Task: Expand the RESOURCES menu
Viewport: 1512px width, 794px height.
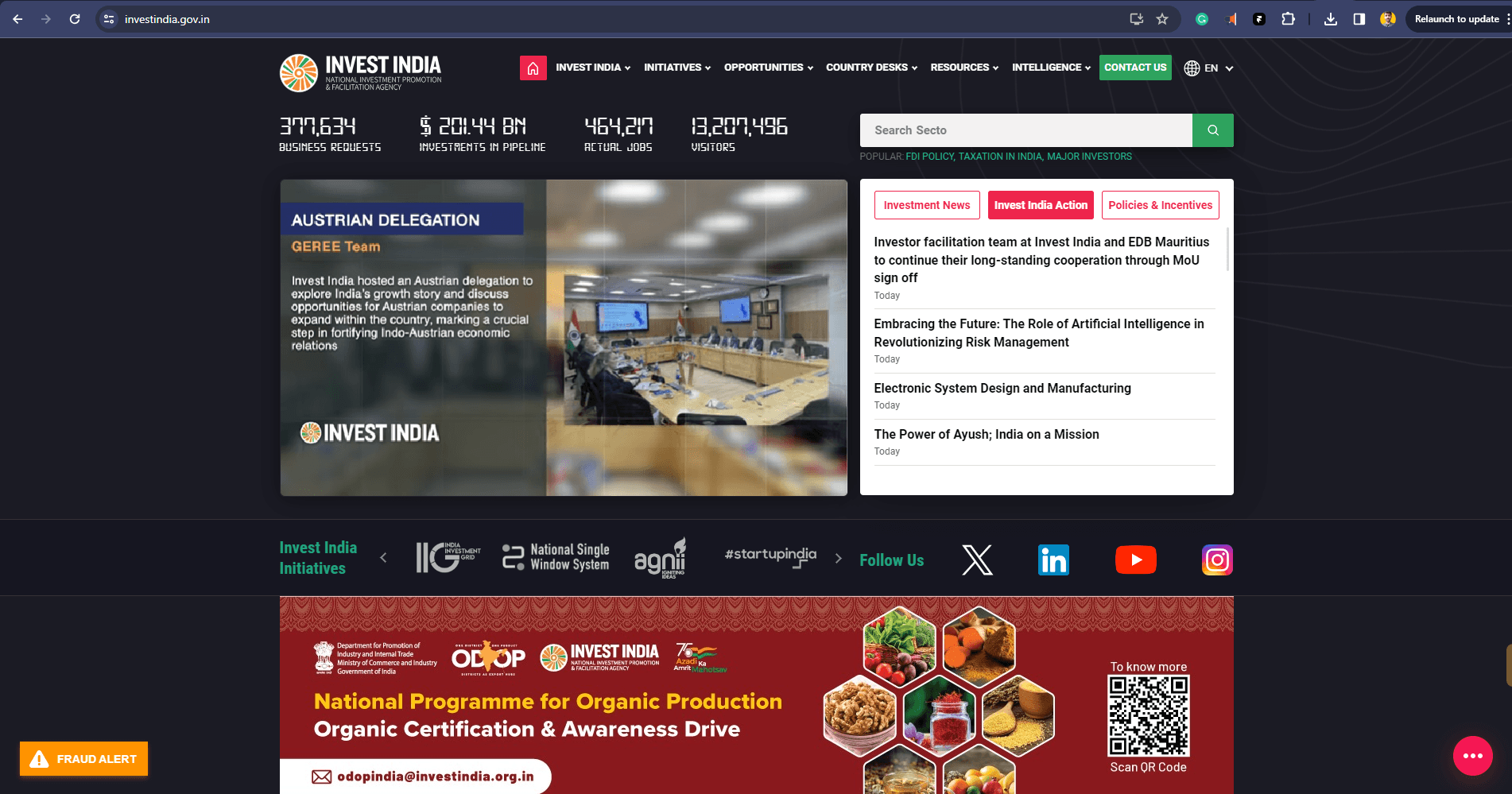Action: pos(964,68)
